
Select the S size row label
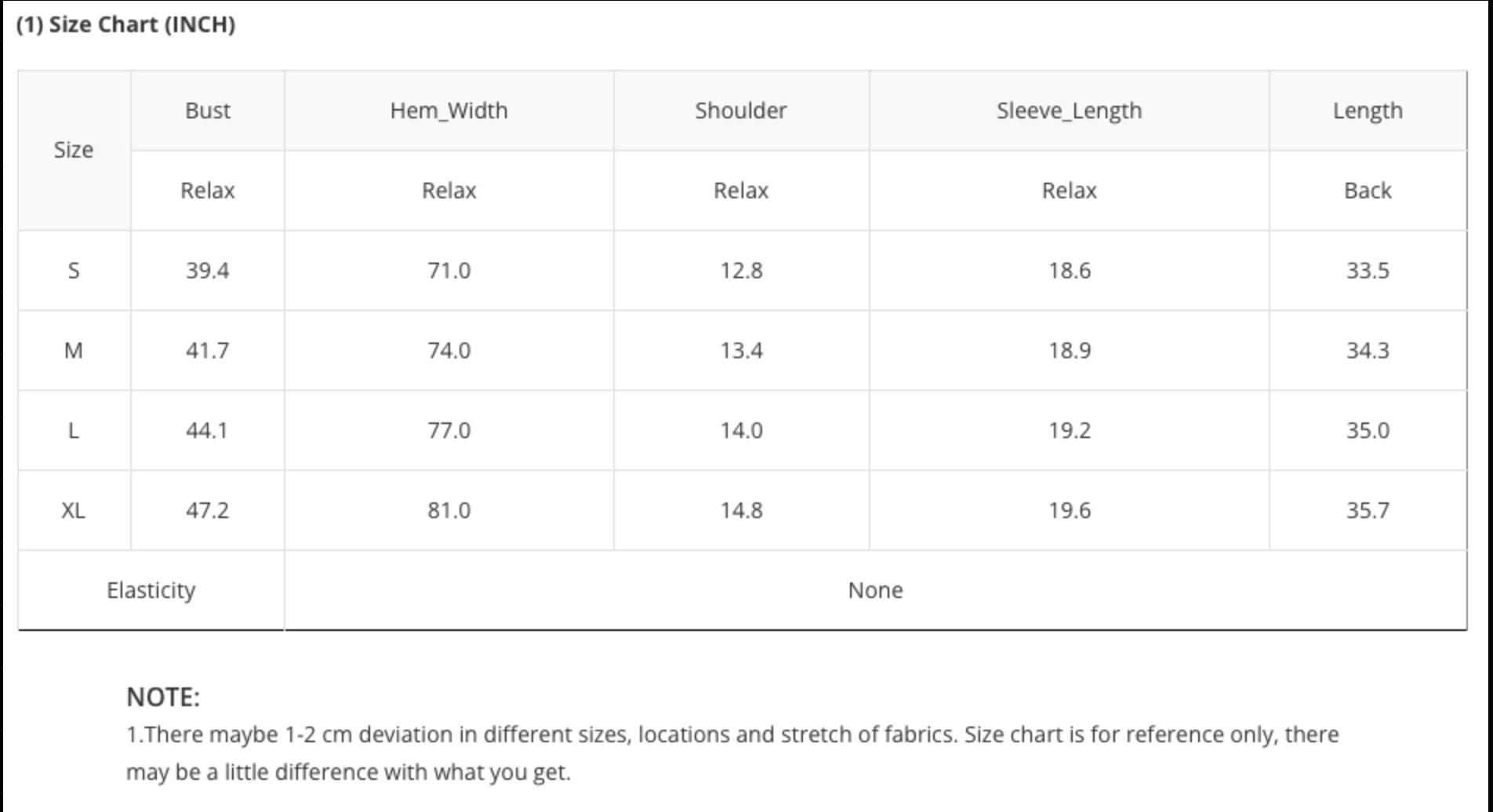(x=74, y=270)
